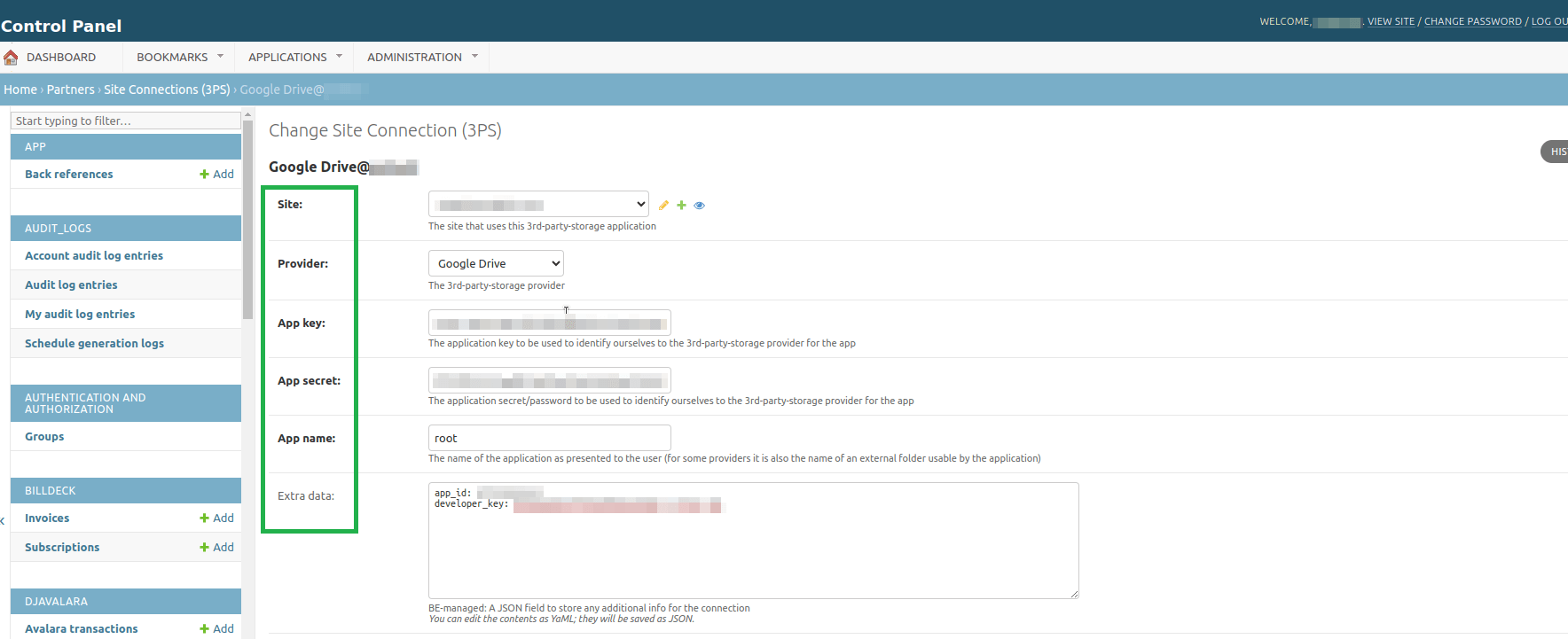Open the Applications menu
This screenshot has height=639, width=1568.
point(294,58)
